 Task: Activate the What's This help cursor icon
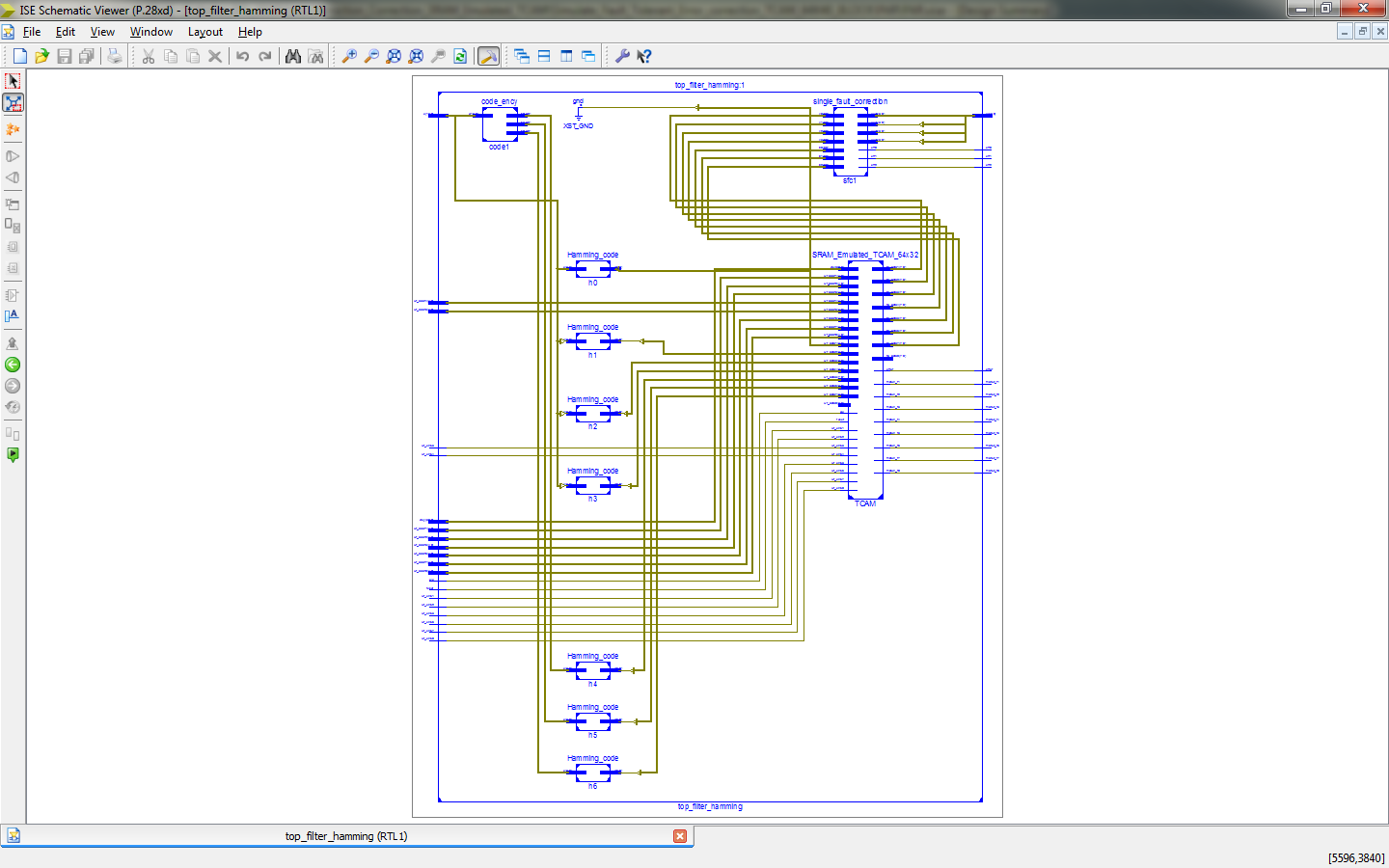tap(644, 56)
